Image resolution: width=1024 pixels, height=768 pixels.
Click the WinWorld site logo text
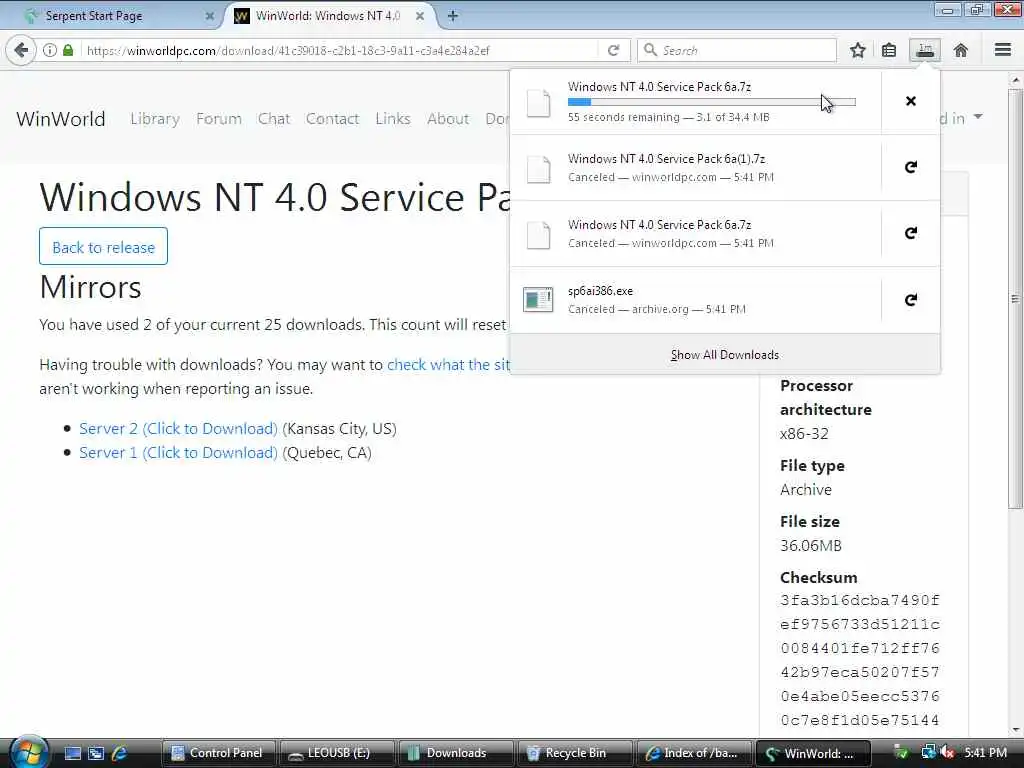click(x=61, y=119)
